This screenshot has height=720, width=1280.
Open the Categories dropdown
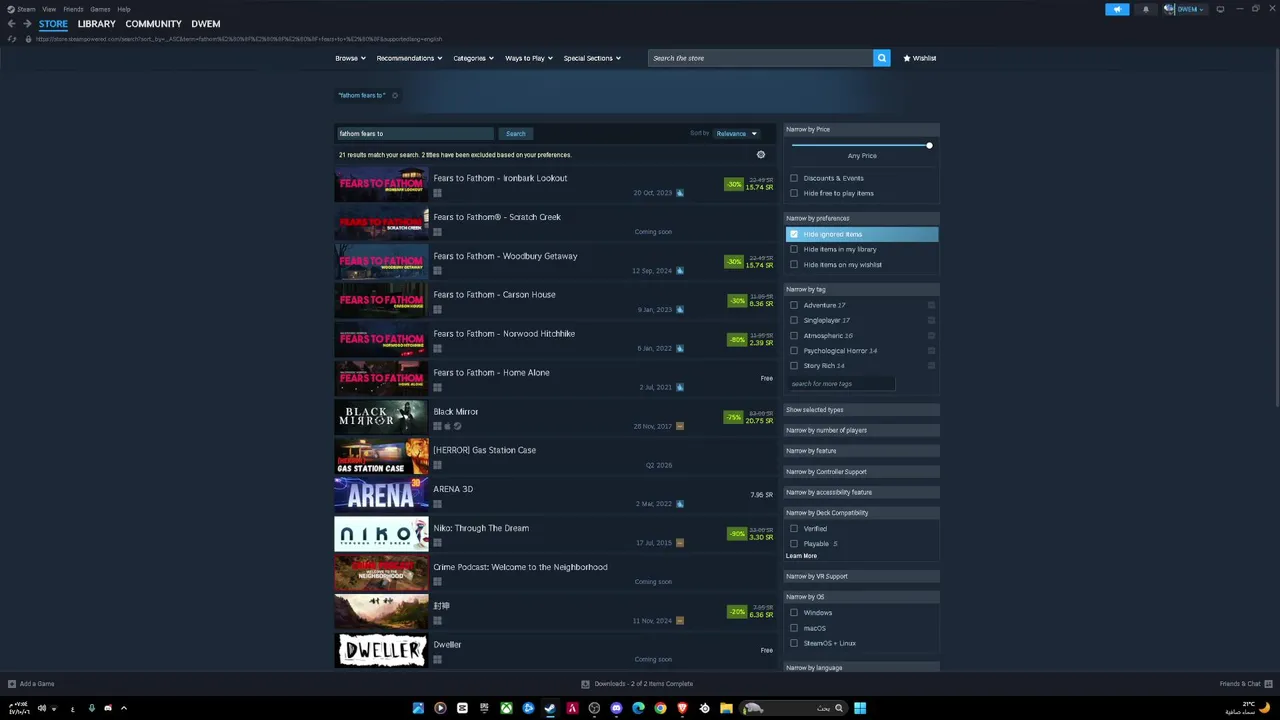(x=473, y=58)
